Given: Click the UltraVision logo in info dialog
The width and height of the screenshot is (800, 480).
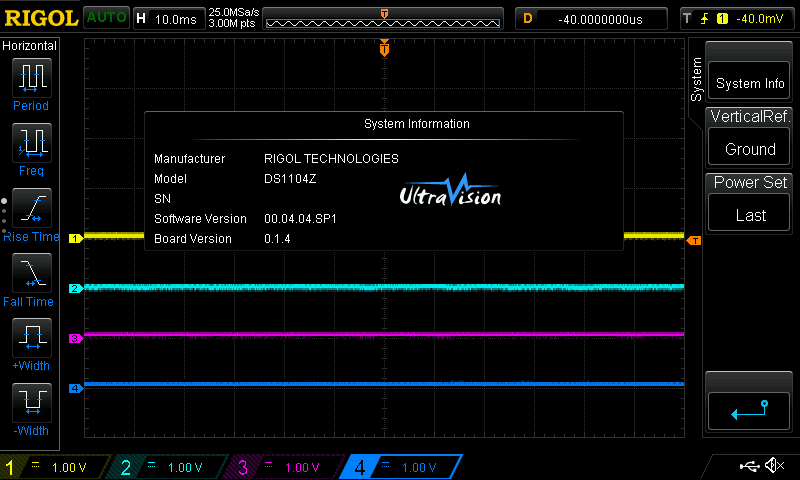Looking at the screenshot, I should [450, 190].
